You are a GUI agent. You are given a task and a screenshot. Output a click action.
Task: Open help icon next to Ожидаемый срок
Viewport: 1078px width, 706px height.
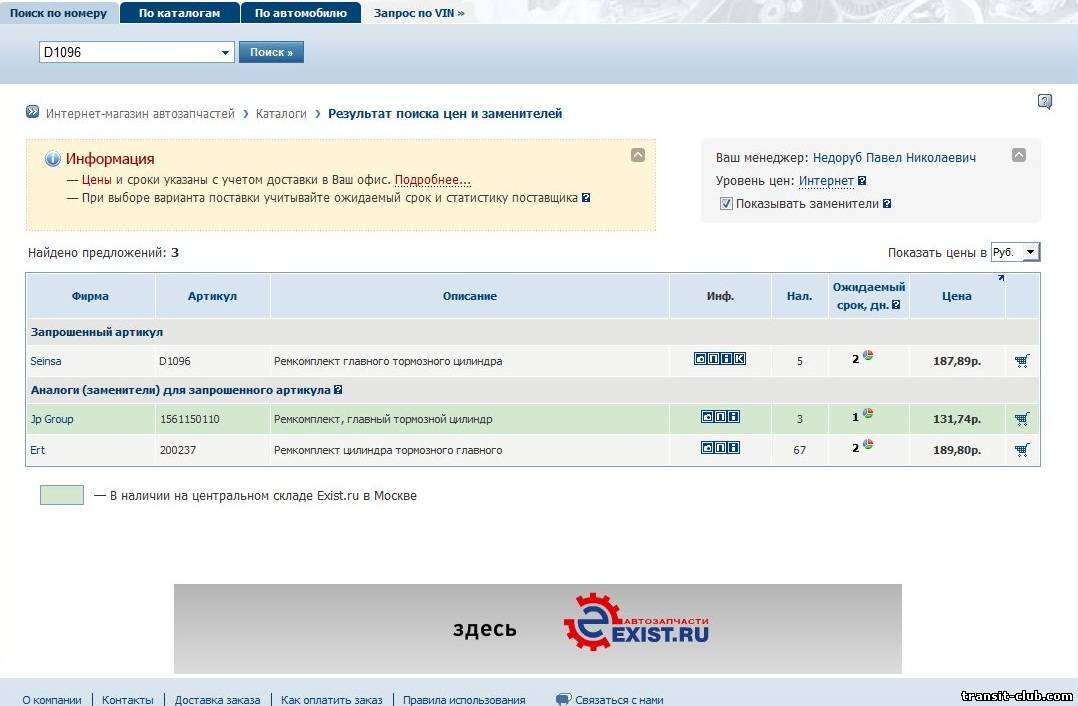point(896,305)
